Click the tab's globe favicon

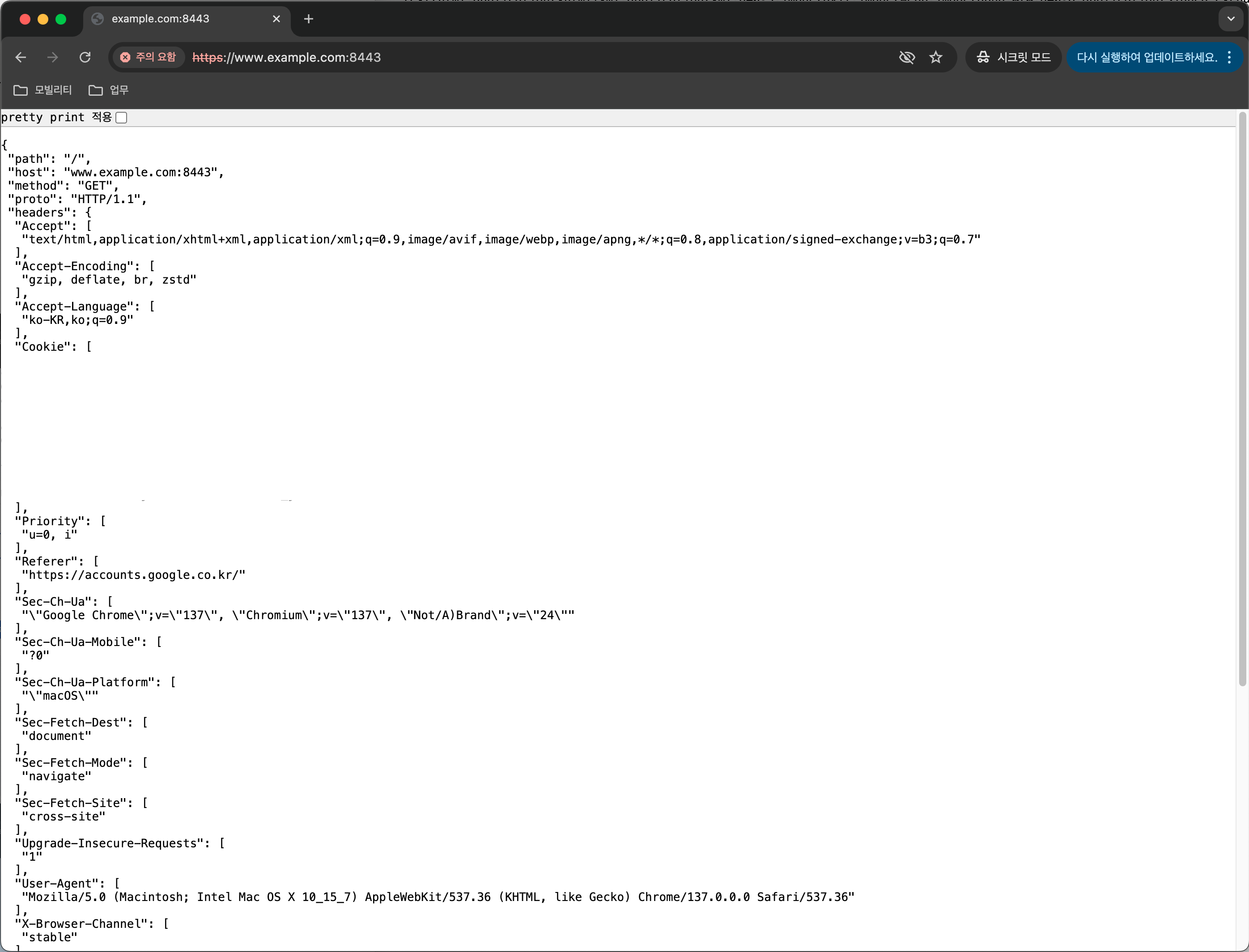[98, 19]
